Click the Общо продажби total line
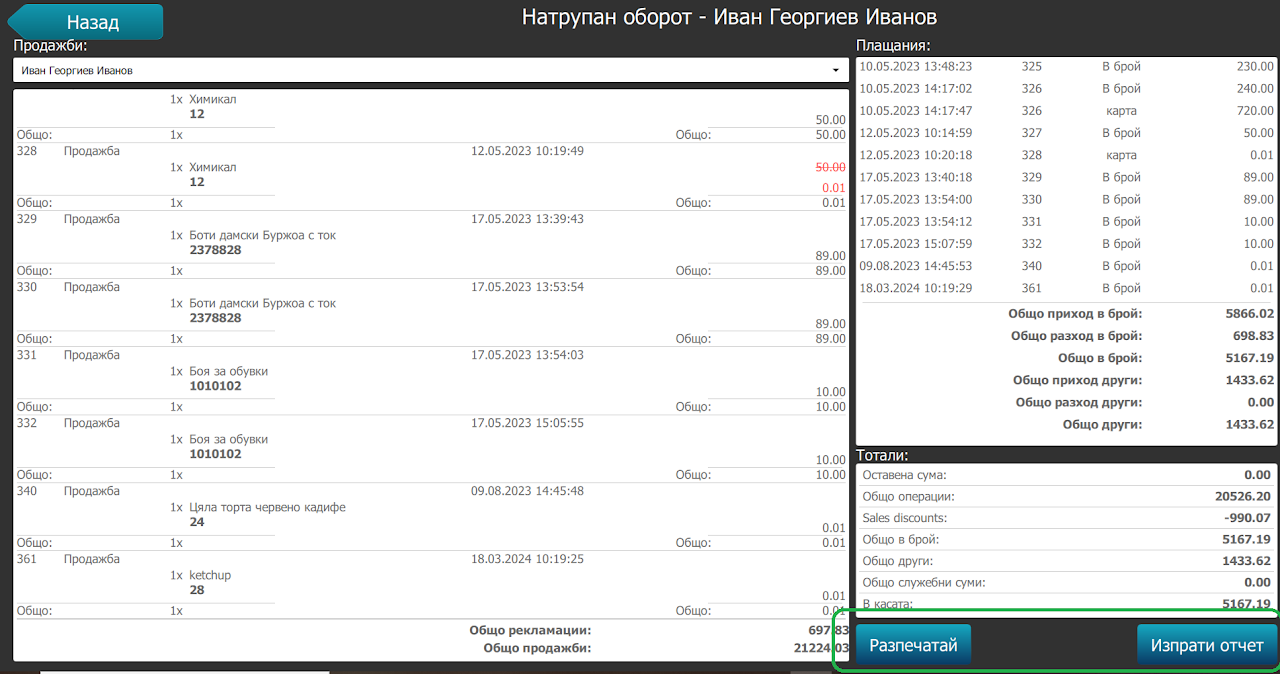 [x=664, y=648]
